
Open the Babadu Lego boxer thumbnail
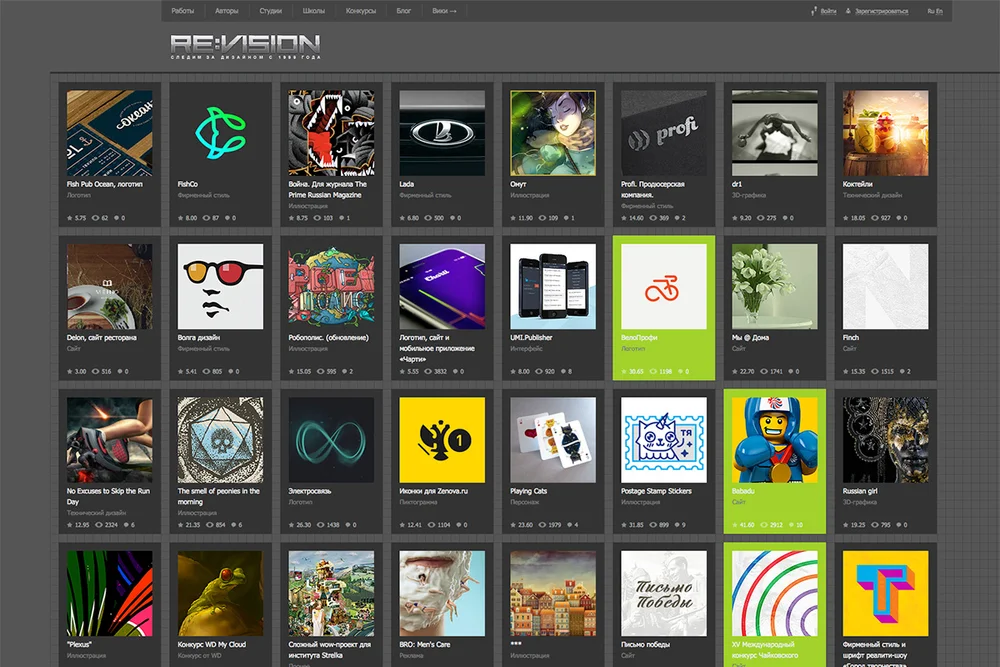(775, 440)
